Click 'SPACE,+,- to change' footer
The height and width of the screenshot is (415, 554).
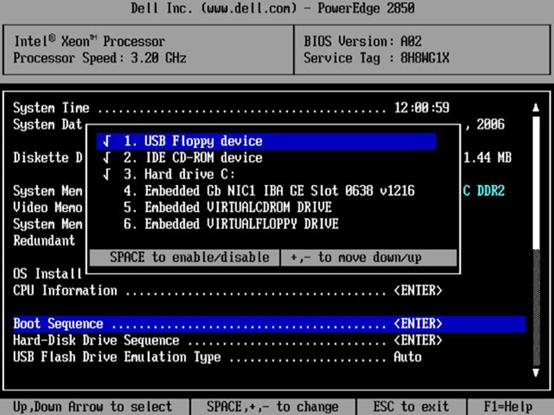coord(272,407)
